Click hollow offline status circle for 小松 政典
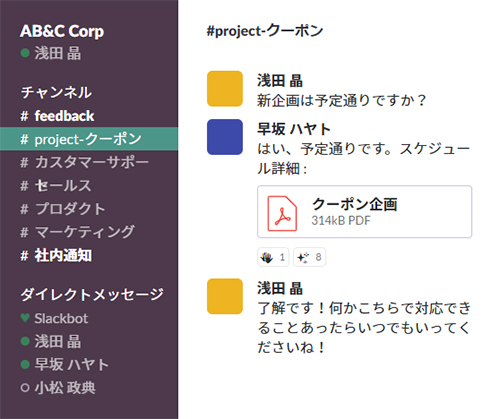This screenshot has width=500, height=419. [25, 388]
